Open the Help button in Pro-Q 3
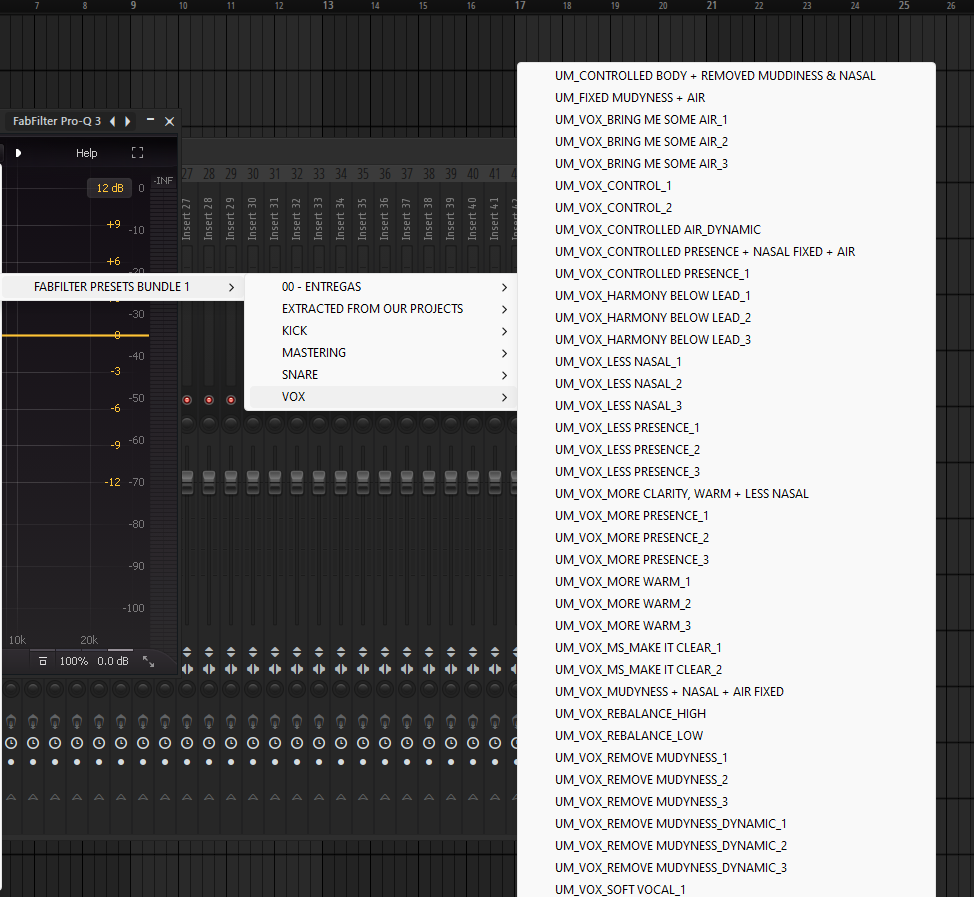 pos(86,153)
